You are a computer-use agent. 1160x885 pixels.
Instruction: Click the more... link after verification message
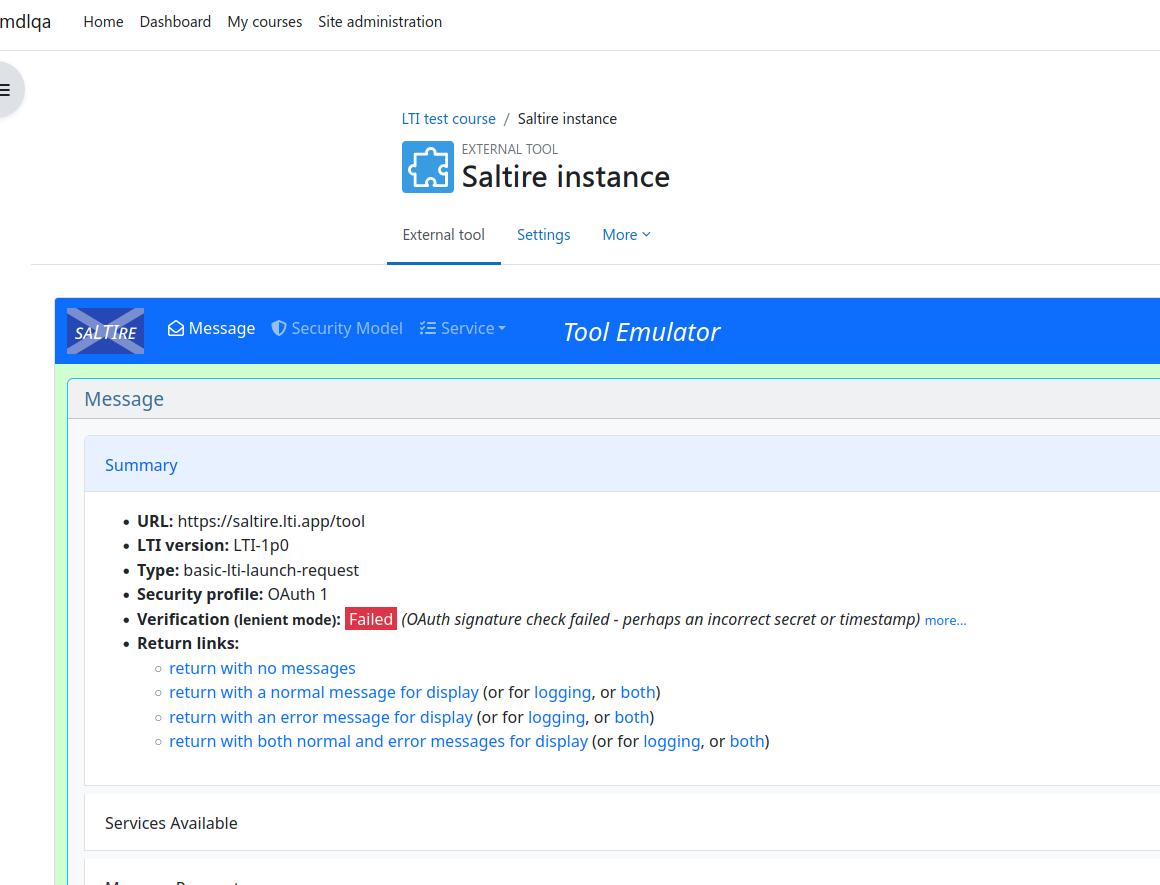pyautogui.click(x=945, y=620)
